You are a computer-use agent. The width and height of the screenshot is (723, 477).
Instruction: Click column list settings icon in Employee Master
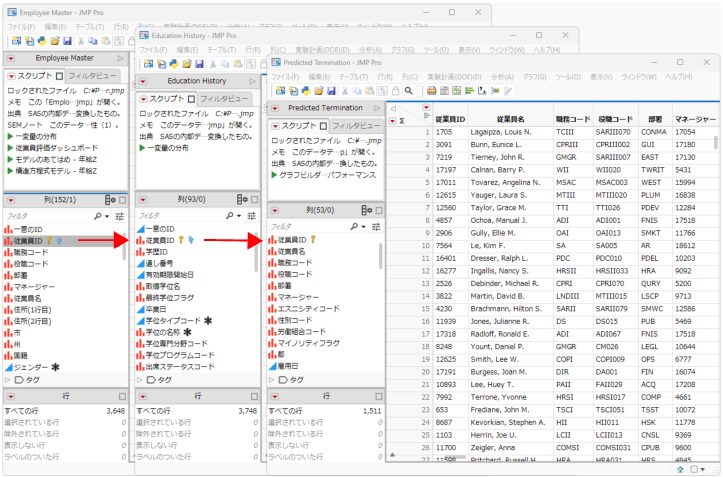[x=110, y=200]
